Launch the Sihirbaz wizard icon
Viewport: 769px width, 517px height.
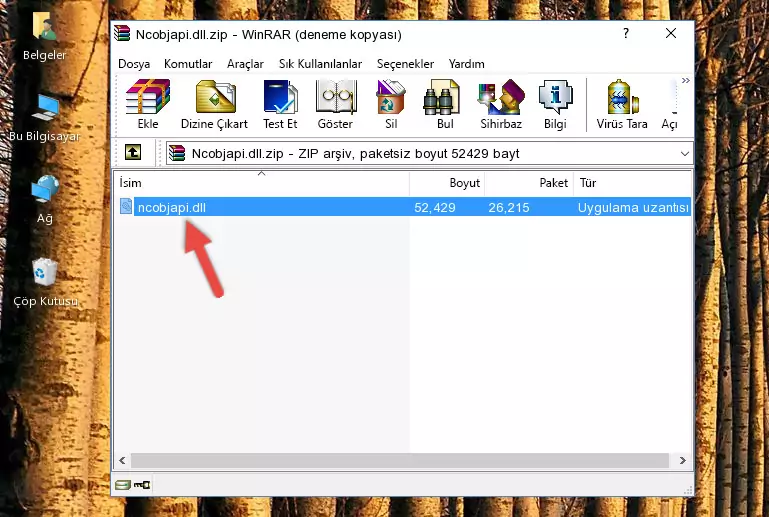pos(501,104)
